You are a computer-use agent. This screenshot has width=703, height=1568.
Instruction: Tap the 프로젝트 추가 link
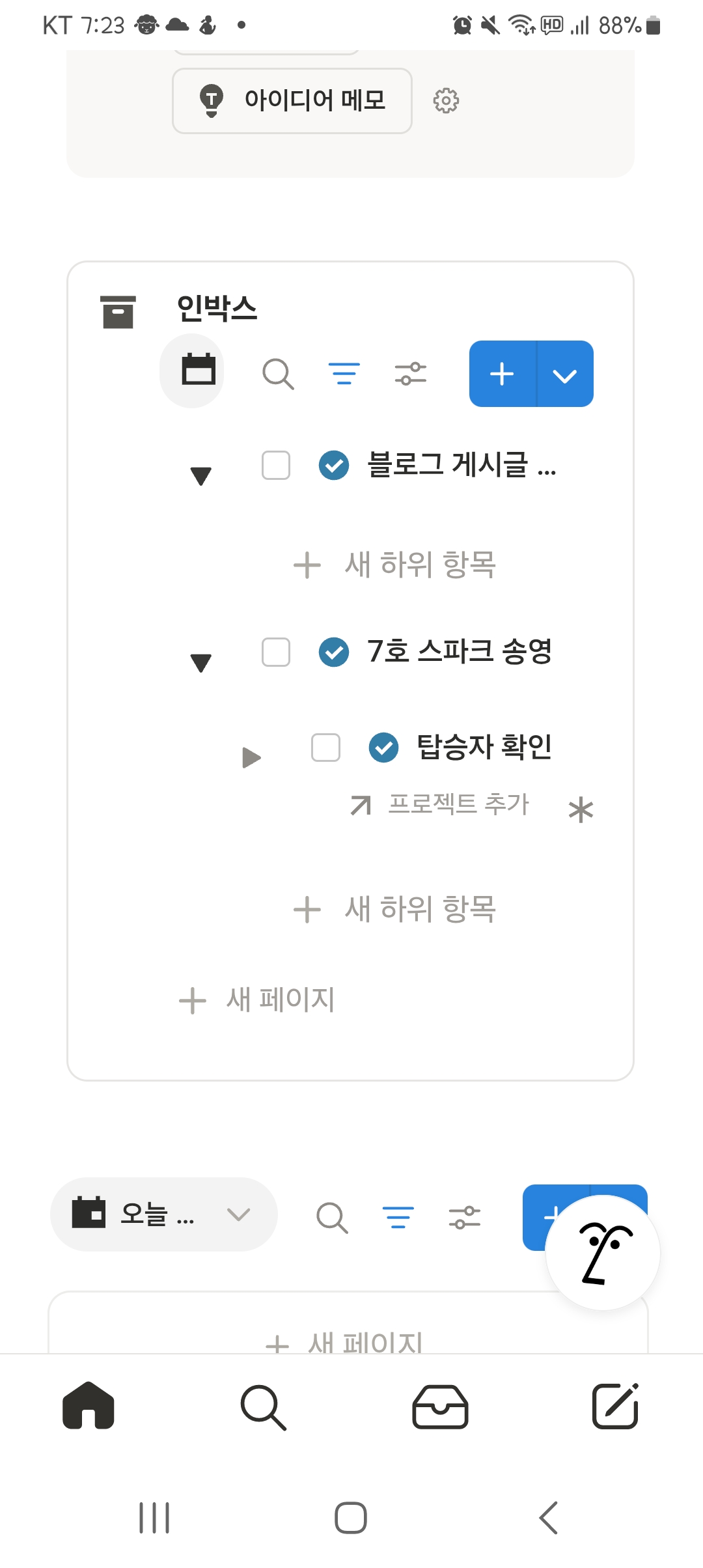click(x=458, y=804)
